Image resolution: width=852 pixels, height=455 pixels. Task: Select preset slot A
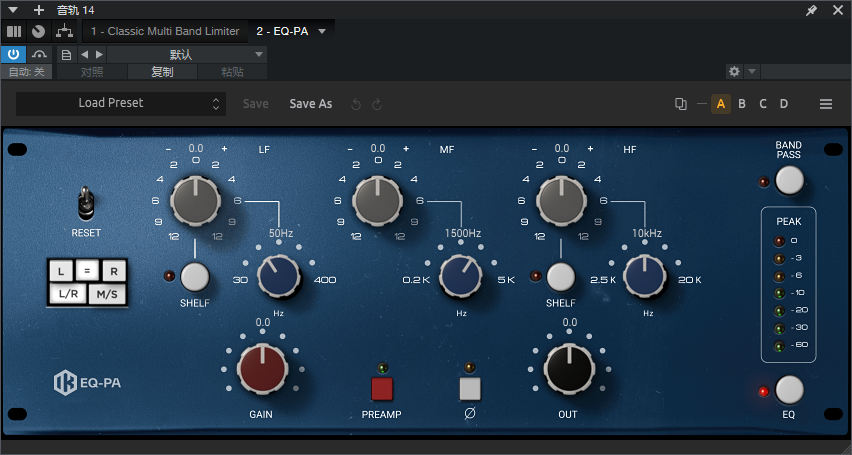(721, 104)
